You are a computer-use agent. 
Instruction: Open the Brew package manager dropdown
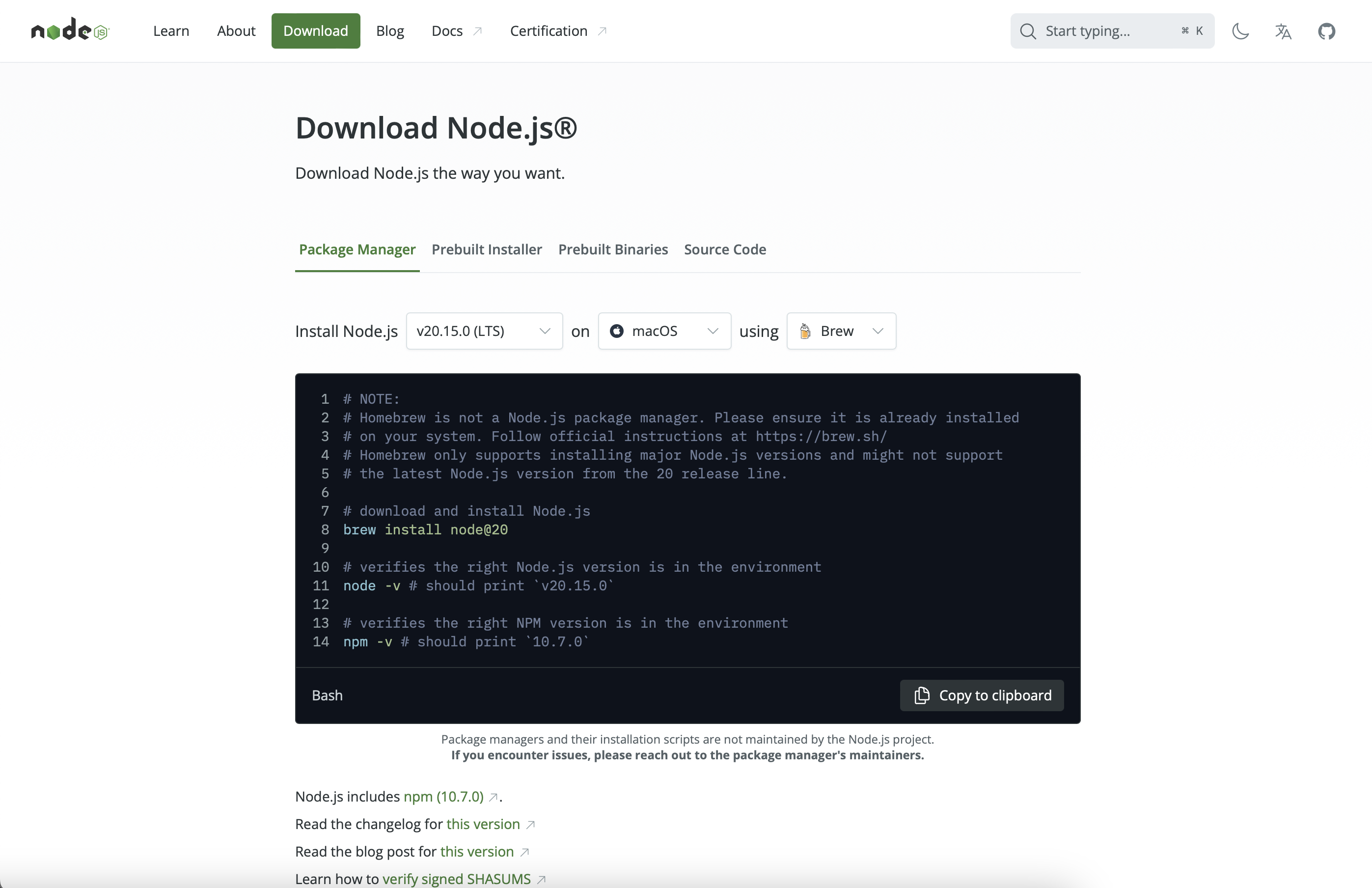coord(841,331)
